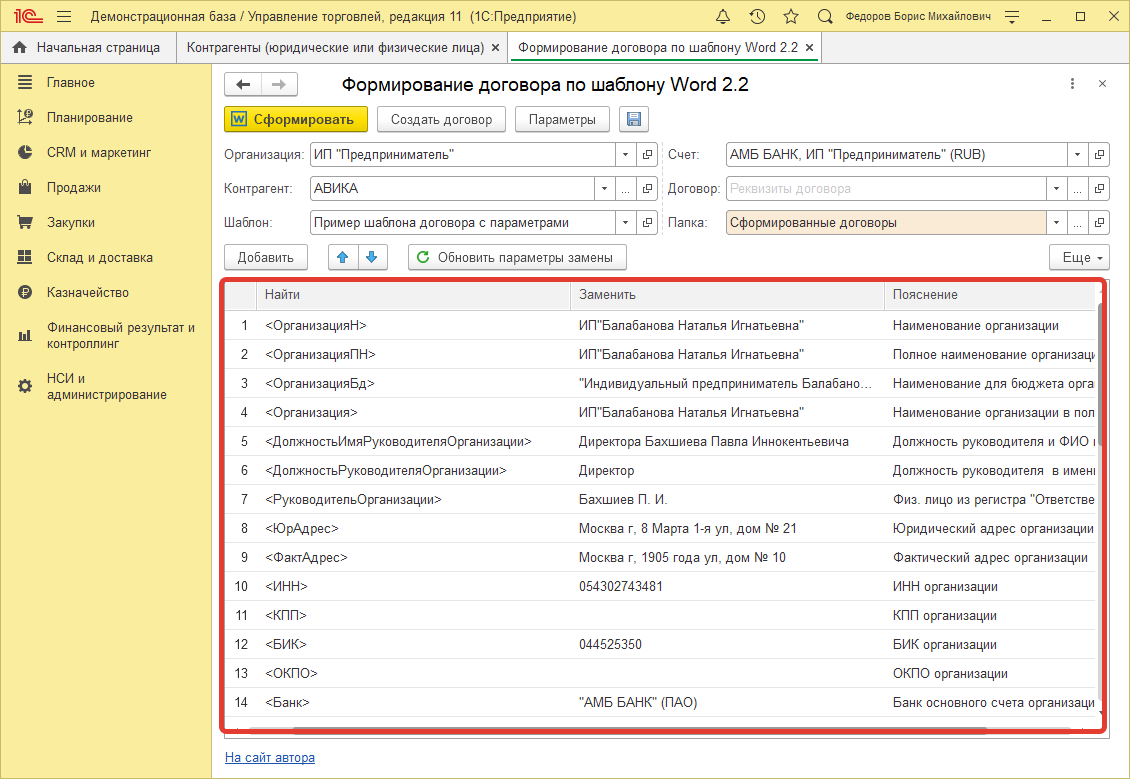Open the three-dots form options menu

1072,85
